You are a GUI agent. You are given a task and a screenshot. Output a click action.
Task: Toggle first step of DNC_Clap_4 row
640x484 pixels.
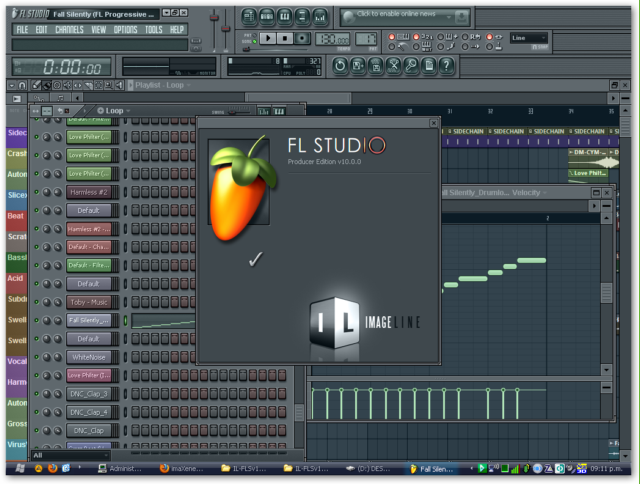tap(135, 412)
